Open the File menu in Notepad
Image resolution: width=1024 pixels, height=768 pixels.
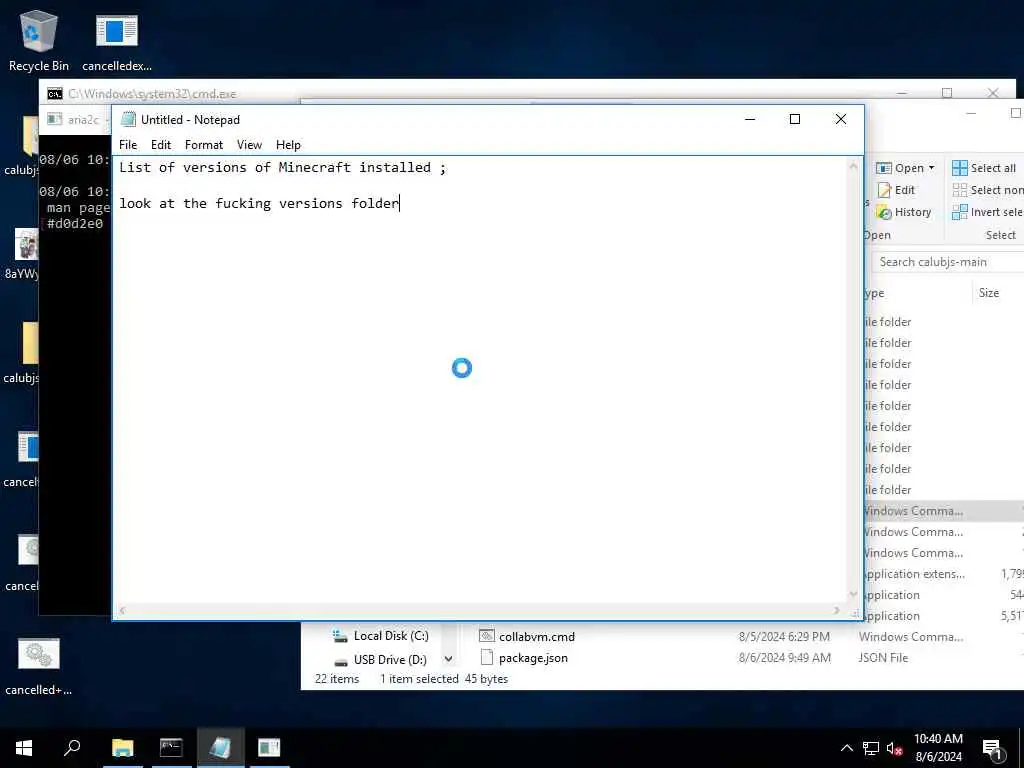(128, 145)
